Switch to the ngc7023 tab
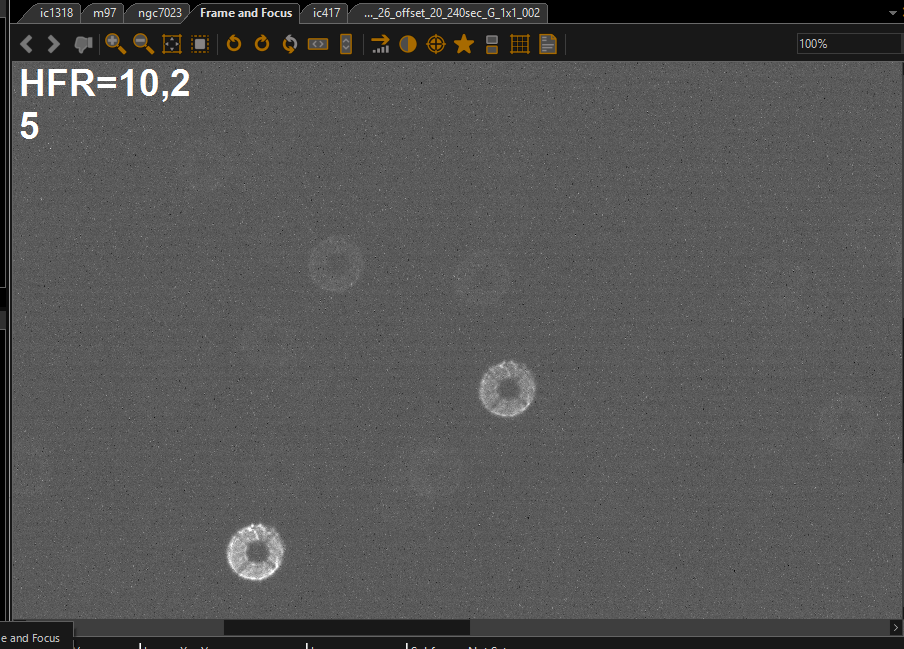904x649 pixels. tap(159, 13)
